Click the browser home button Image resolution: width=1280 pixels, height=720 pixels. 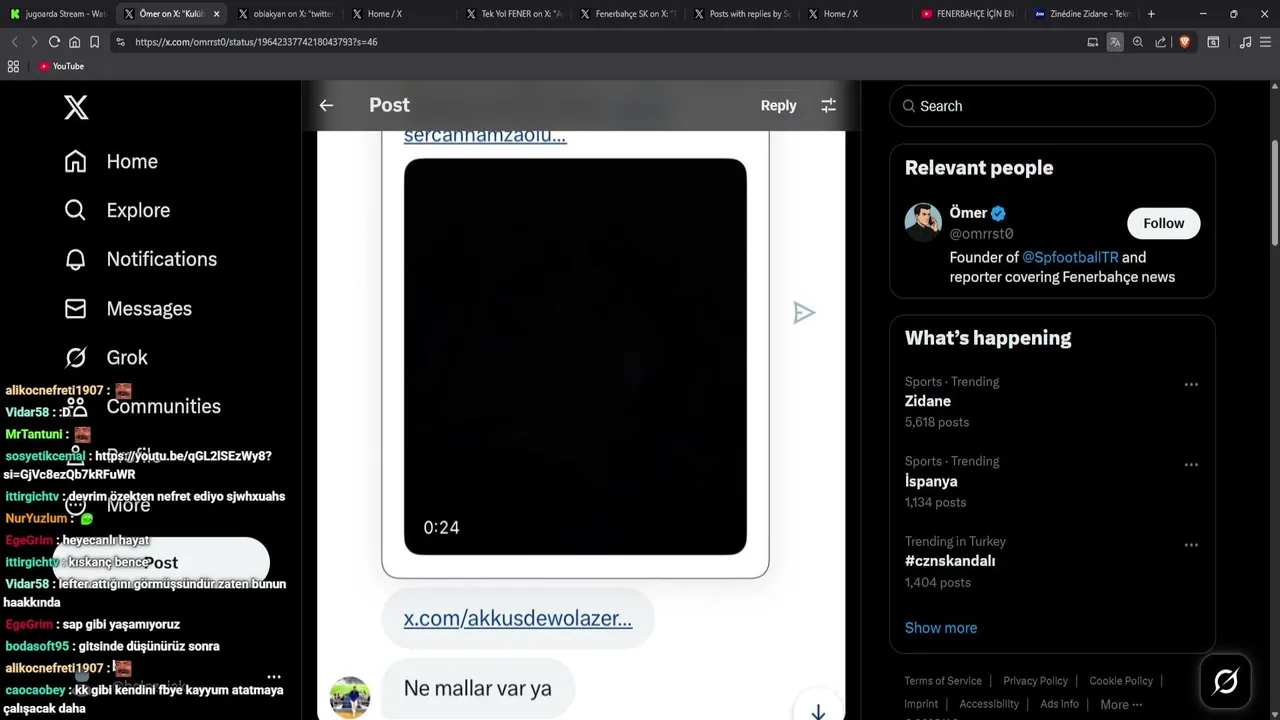coord(74,42)
